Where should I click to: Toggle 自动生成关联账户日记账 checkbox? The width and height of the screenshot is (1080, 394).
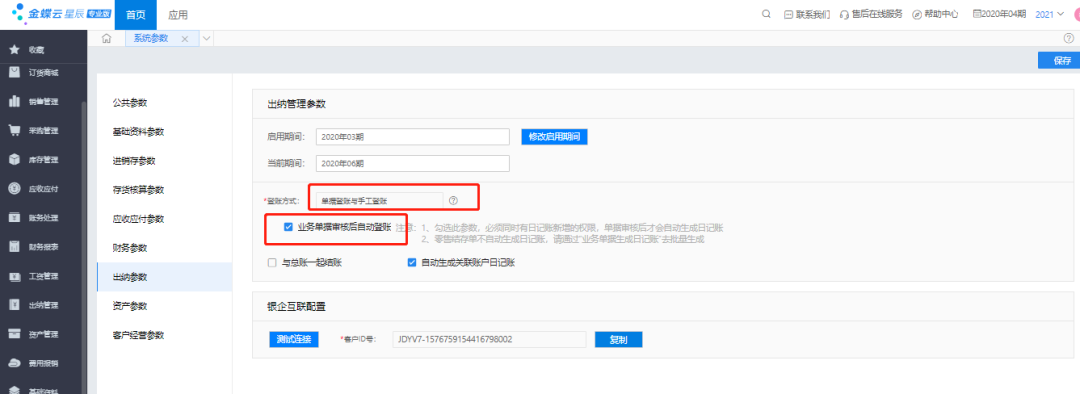coord(412,262)
